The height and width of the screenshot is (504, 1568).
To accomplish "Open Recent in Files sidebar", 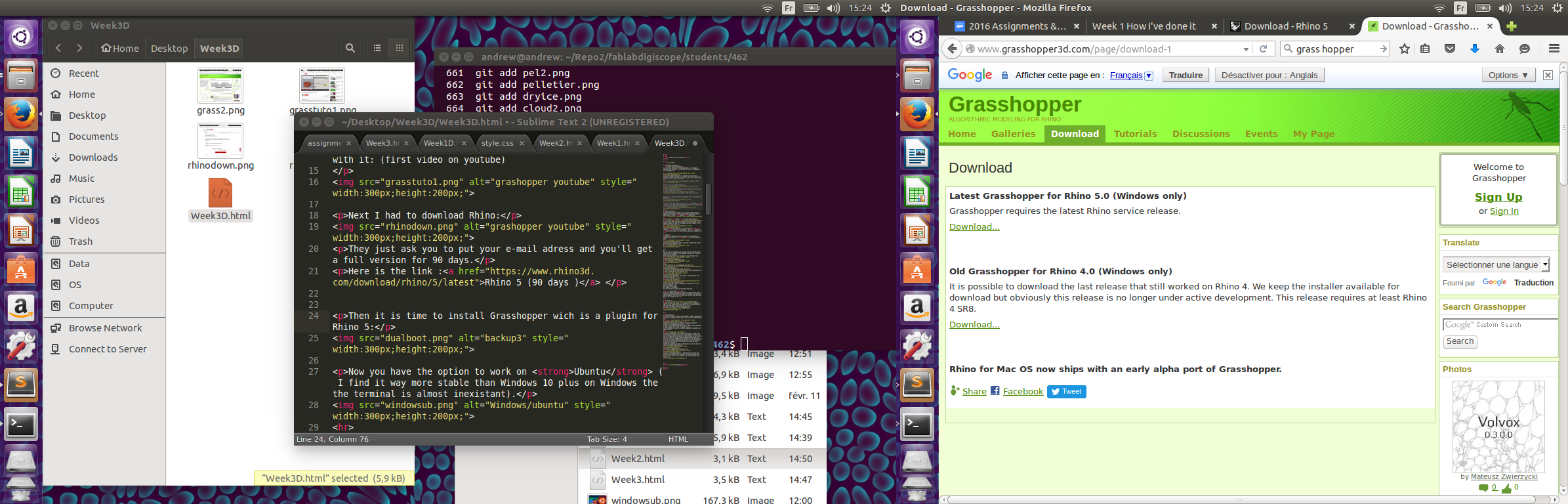I will pos(83,73).
